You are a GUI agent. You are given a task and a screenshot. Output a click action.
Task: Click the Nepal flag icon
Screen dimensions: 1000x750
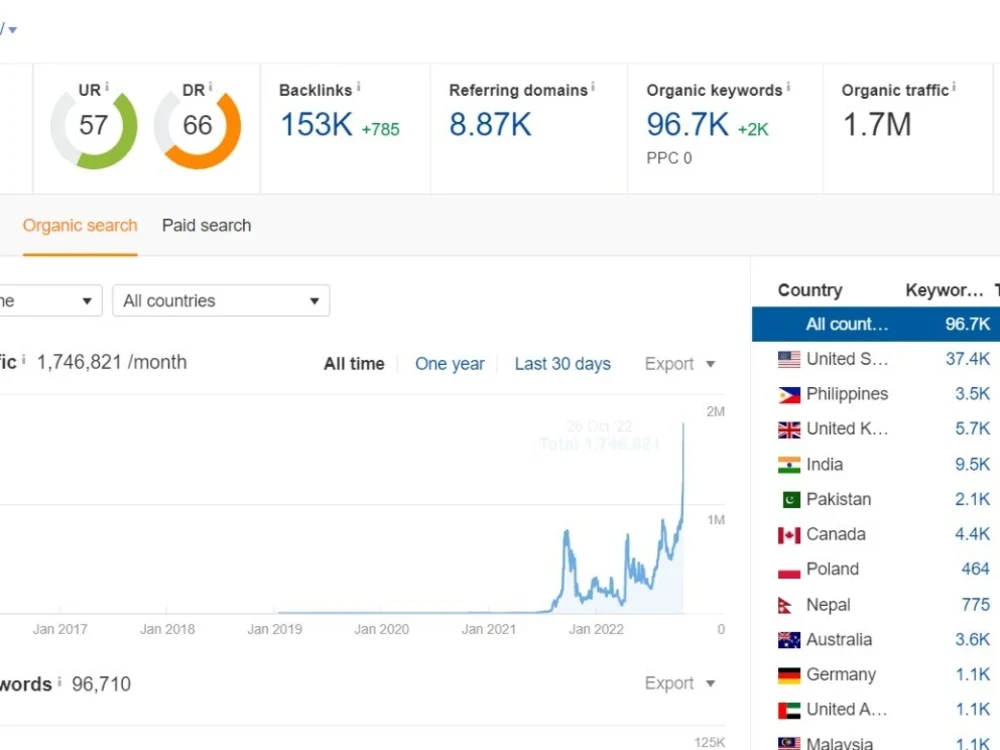pyautogui.click(x=786, y=605)
